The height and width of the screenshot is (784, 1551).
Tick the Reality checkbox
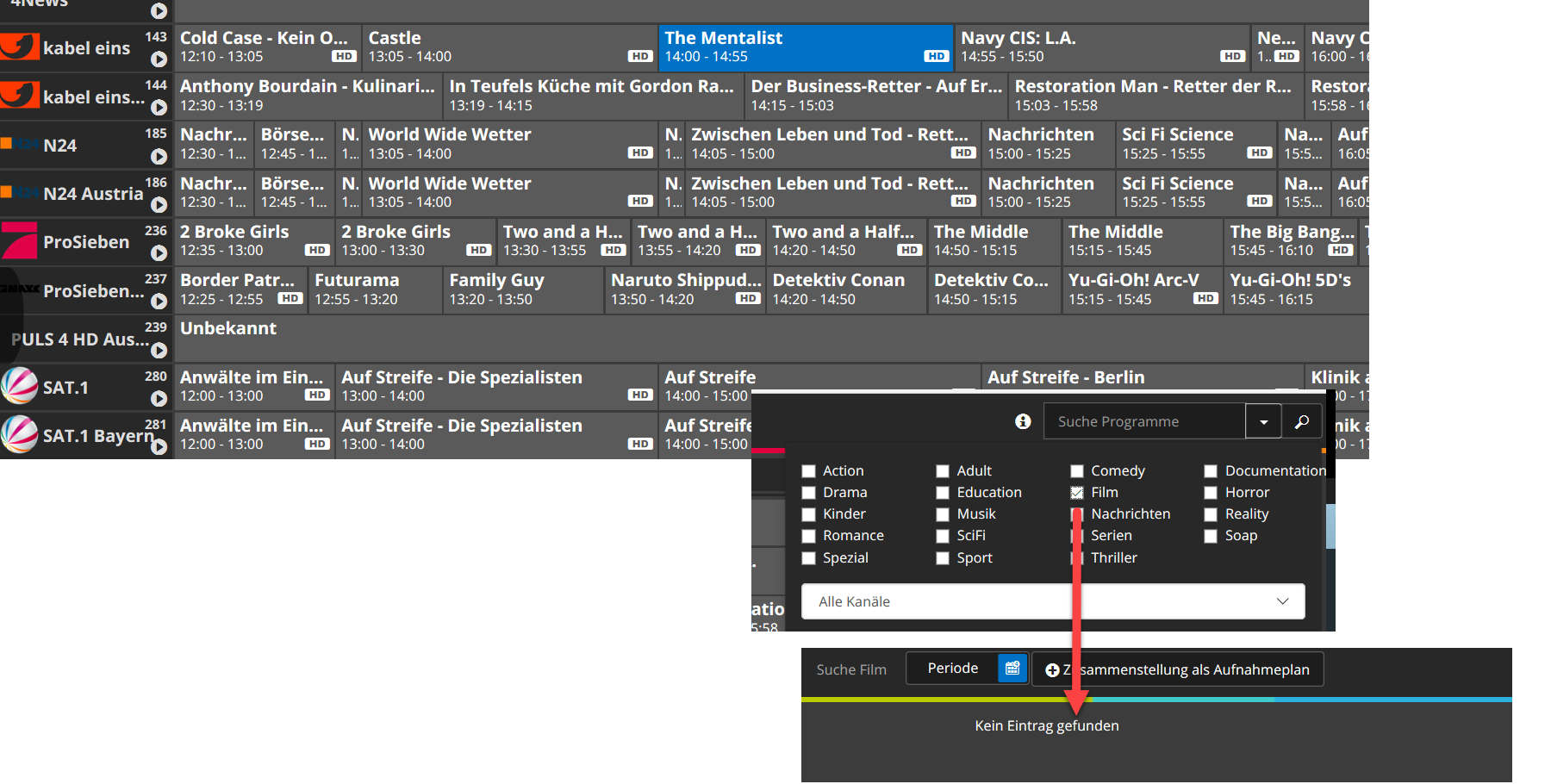point(1211,514)
